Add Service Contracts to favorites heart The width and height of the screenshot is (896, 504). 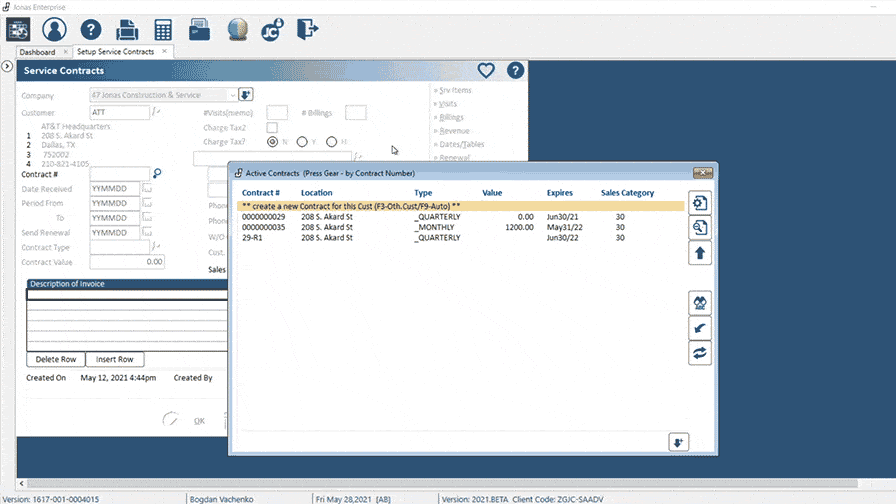click(486, 70)
